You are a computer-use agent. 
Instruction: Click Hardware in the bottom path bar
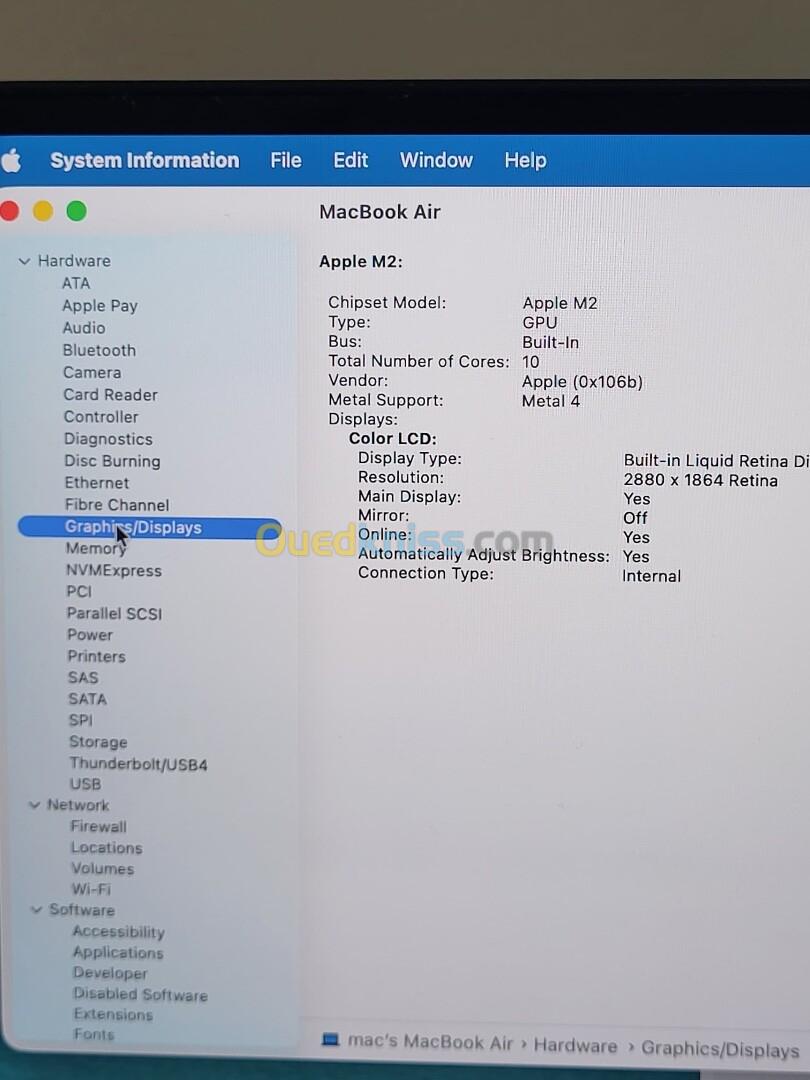[x=575, y=1046]
